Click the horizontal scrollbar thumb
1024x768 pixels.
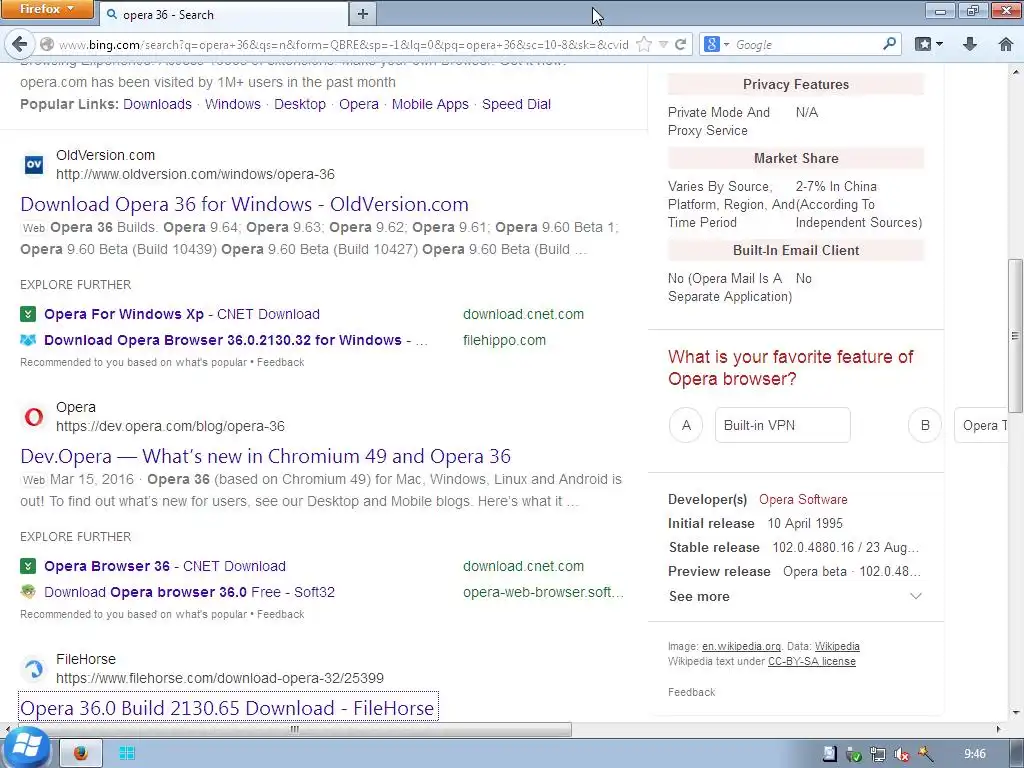[294, 729]
